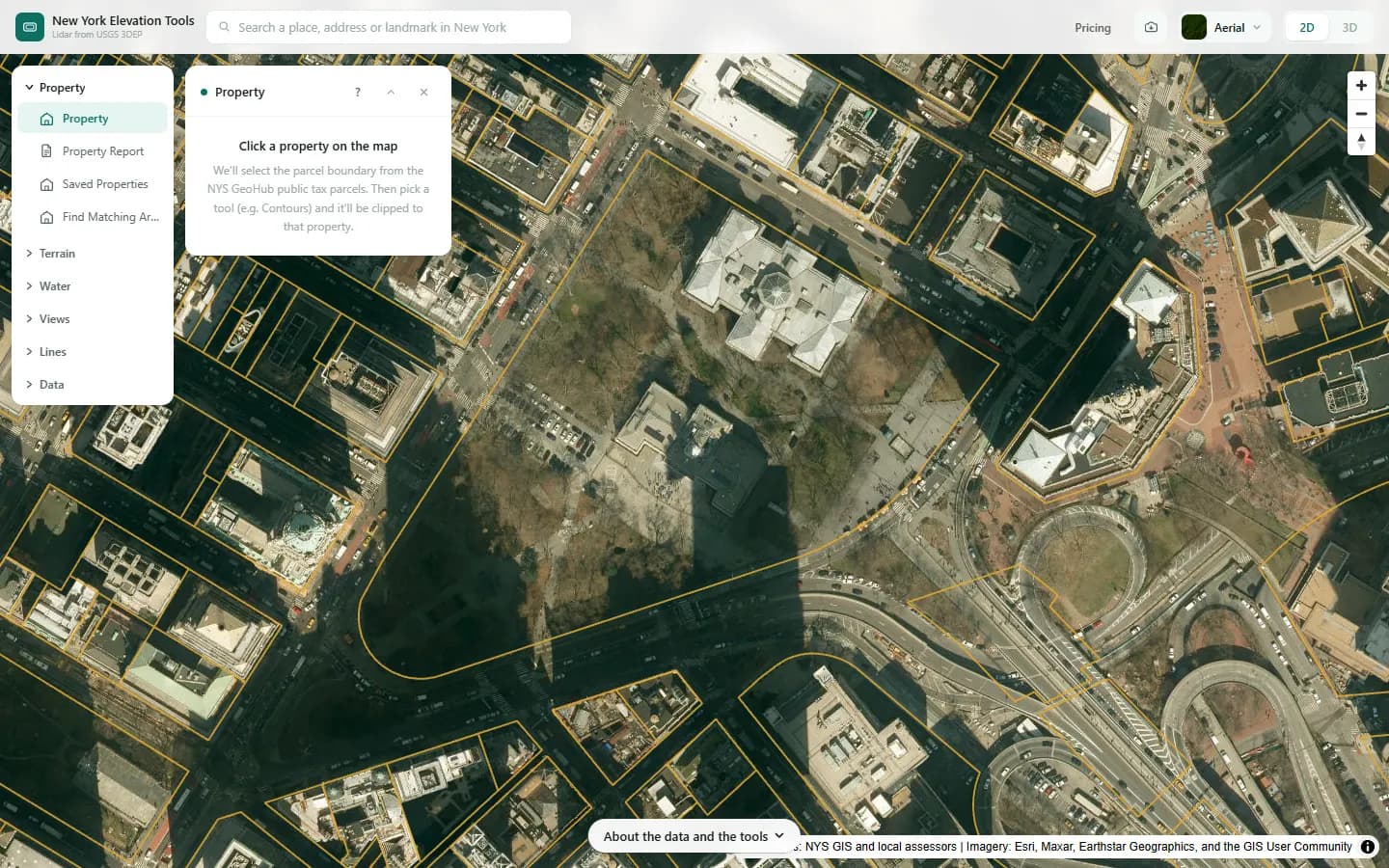Select the Property tool in the sidebar
The image size is (1389, 868).
point(93,119)
